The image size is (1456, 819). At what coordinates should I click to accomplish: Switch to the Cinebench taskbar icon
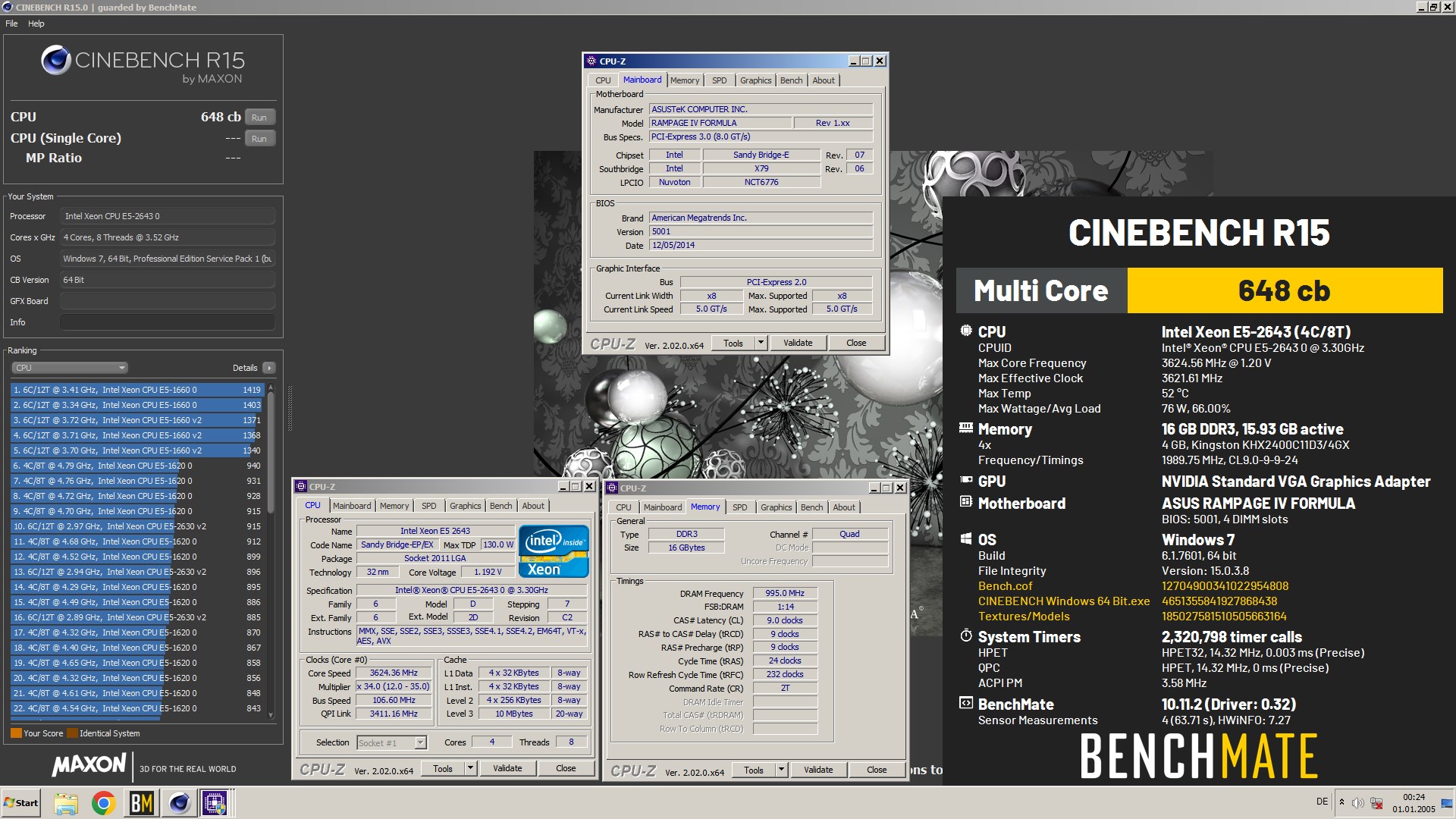[179, 803]
